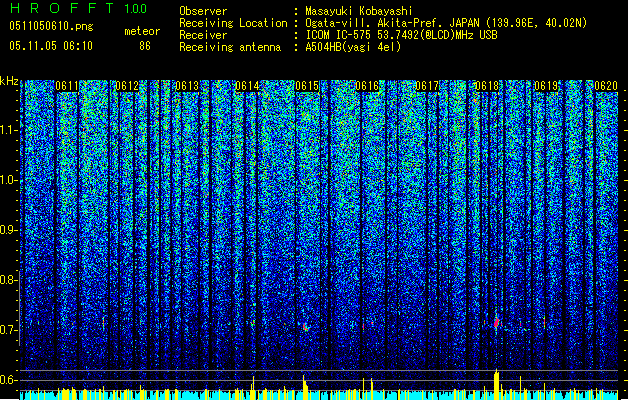This screenshot has height=400, width=629.
Task: Click the 0.8 kHz axis label
Action: (9, 280)
